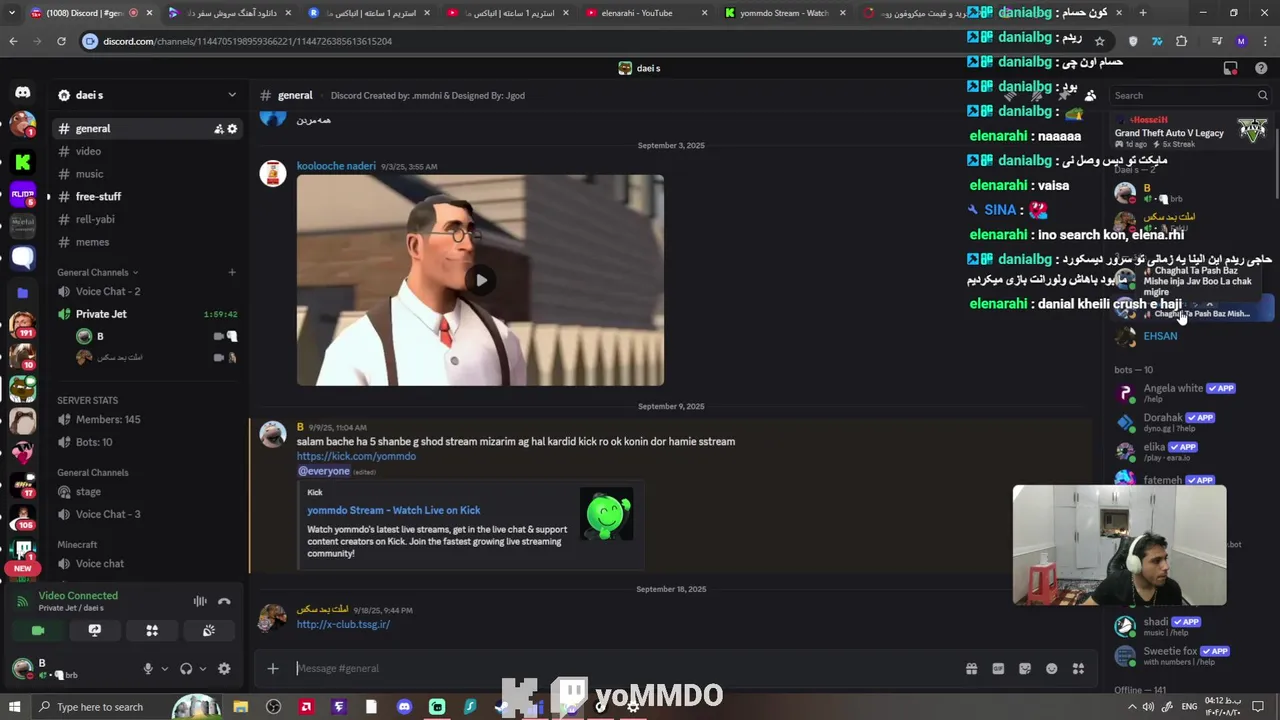The height and width of the screenshot is (720, 1280).
Task: Open microphone input options arrow
Action: point(164,669)
